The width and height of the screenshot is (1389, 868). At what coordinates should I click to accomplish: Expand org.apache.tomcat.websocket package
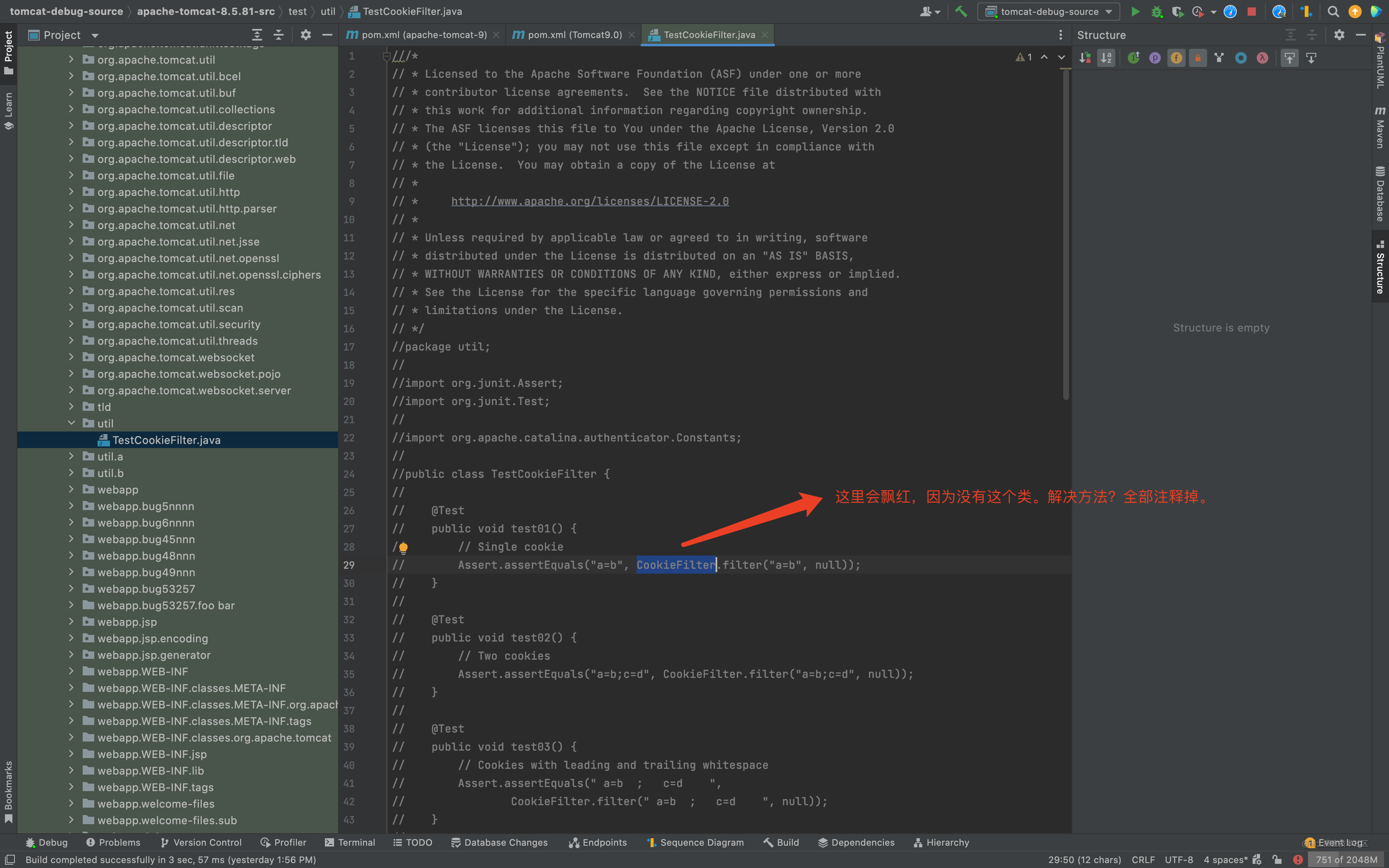pos(71,357)
